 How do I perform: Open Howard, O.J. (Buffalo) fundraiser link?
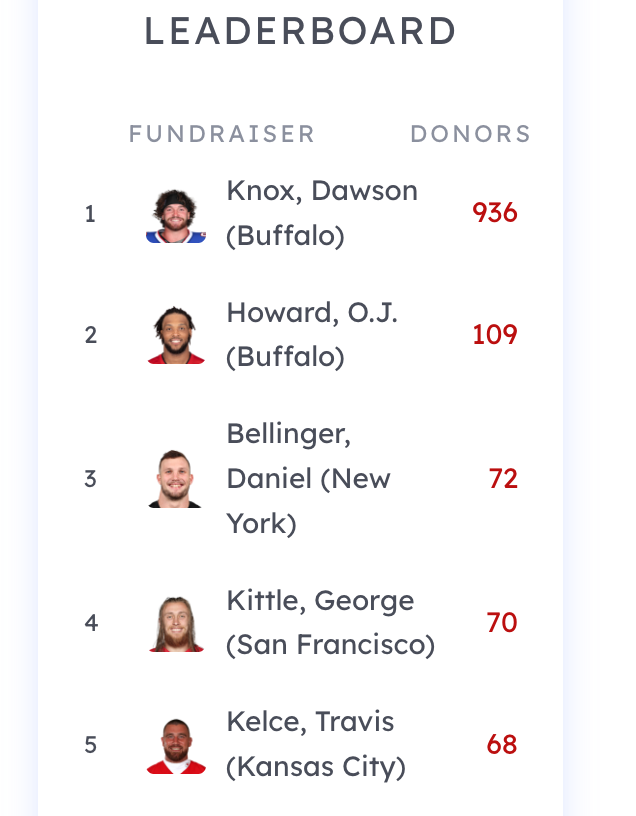coord(312,335)
